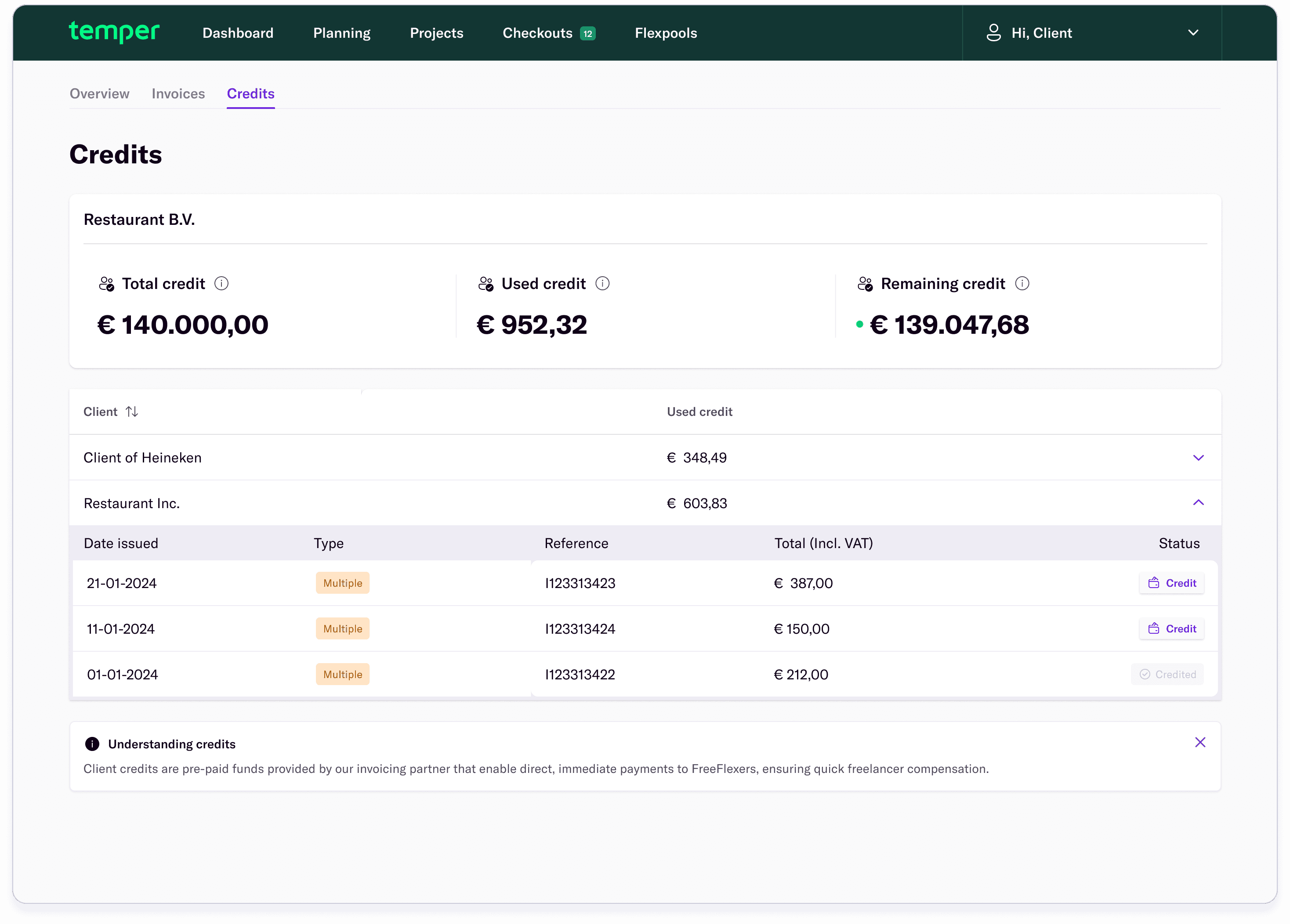Click Credit button for invoice I123313423
The width and height of the screenshot is (1290, 924).
click(x=1171, y=583)
